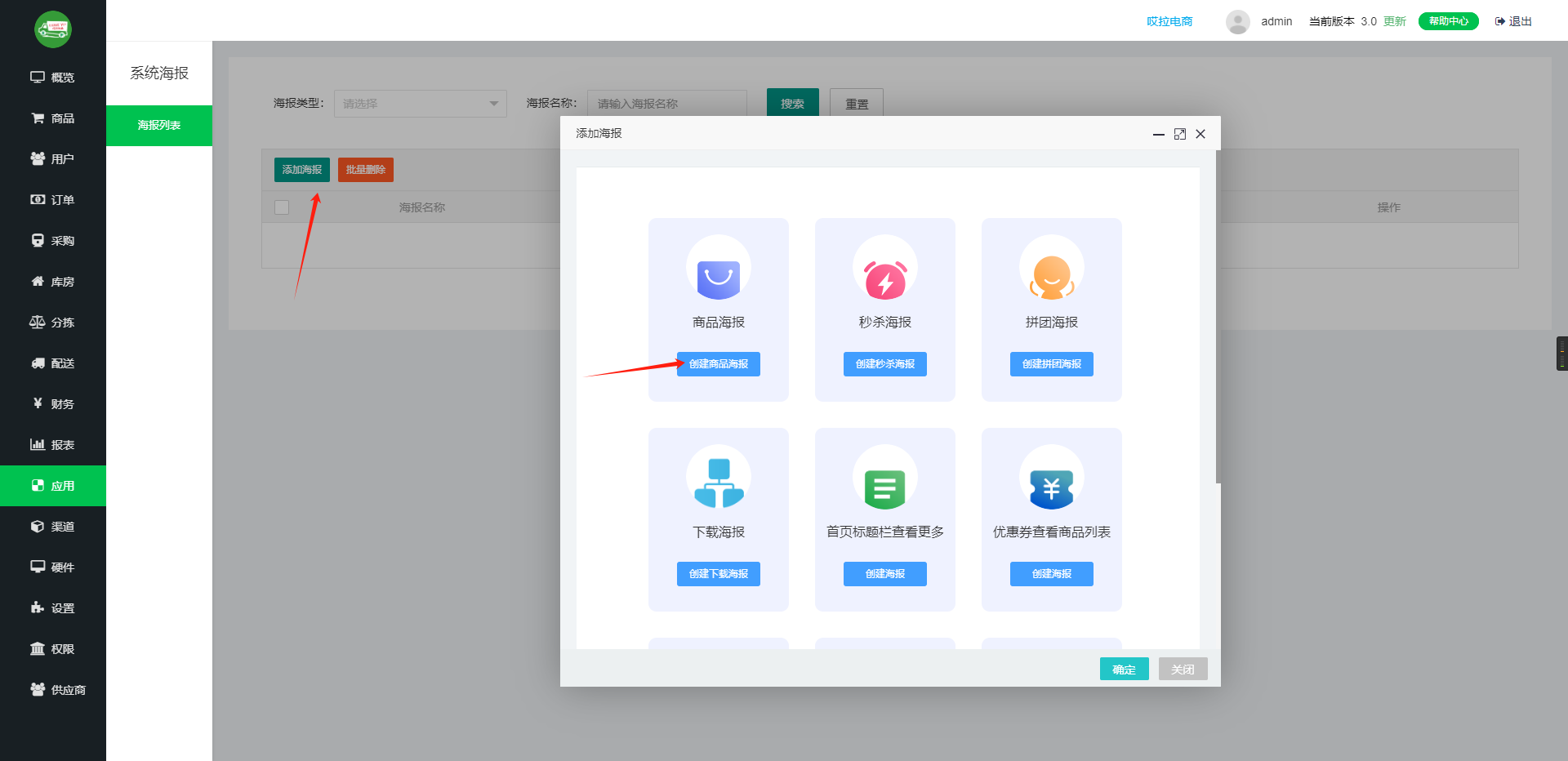This screenshot has width=1568, height=761.
Task: Click the 当前版本 3.0 text
Action: pyautogui.click(x=1343, y=21)
